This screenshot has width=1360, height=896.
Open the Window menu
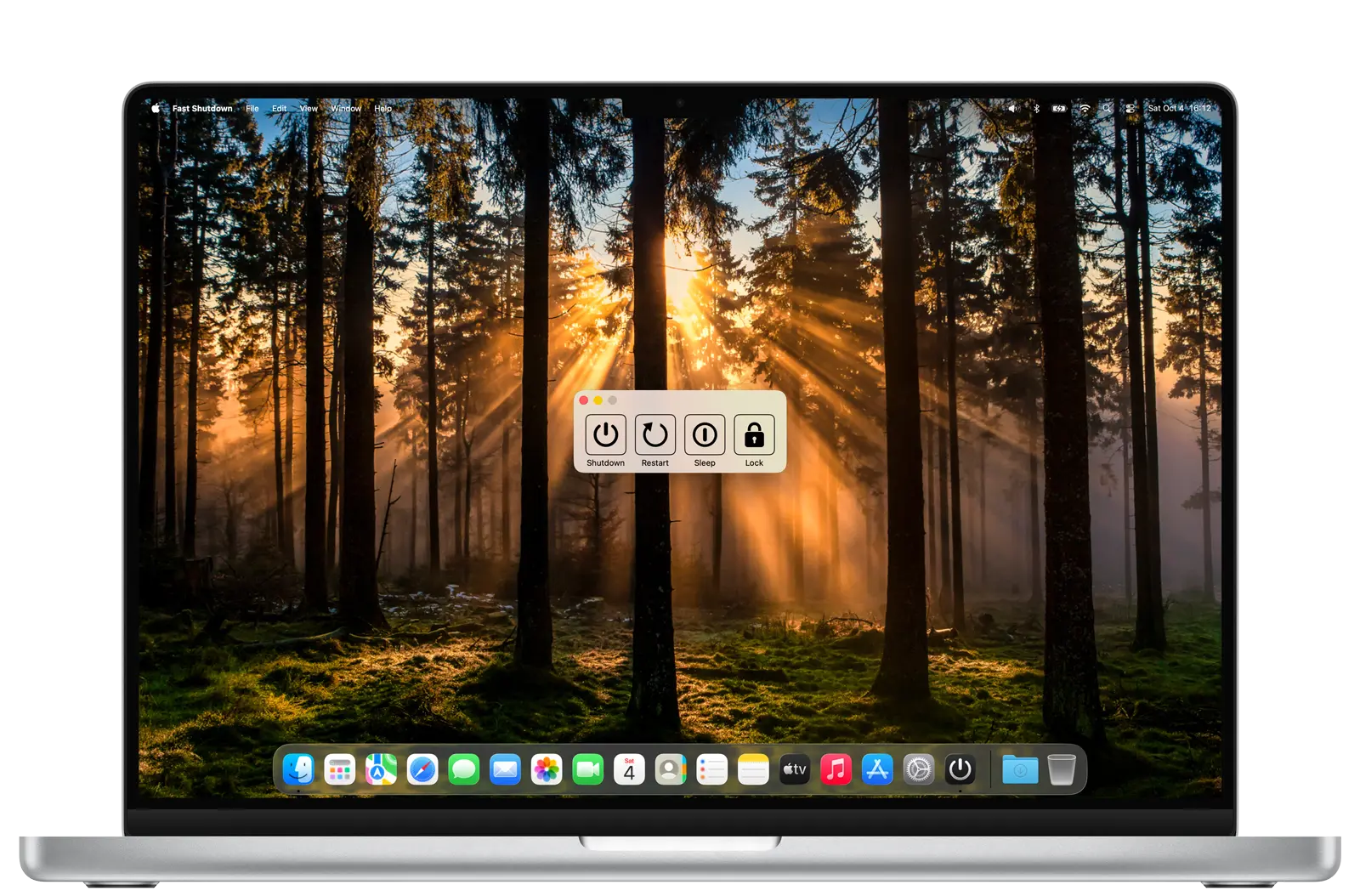346,109
